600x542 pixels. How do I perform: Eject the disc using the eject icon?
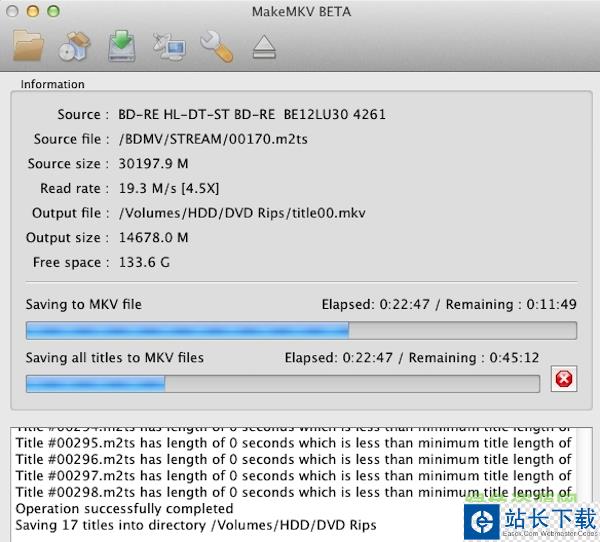click(x=264, y=47)
